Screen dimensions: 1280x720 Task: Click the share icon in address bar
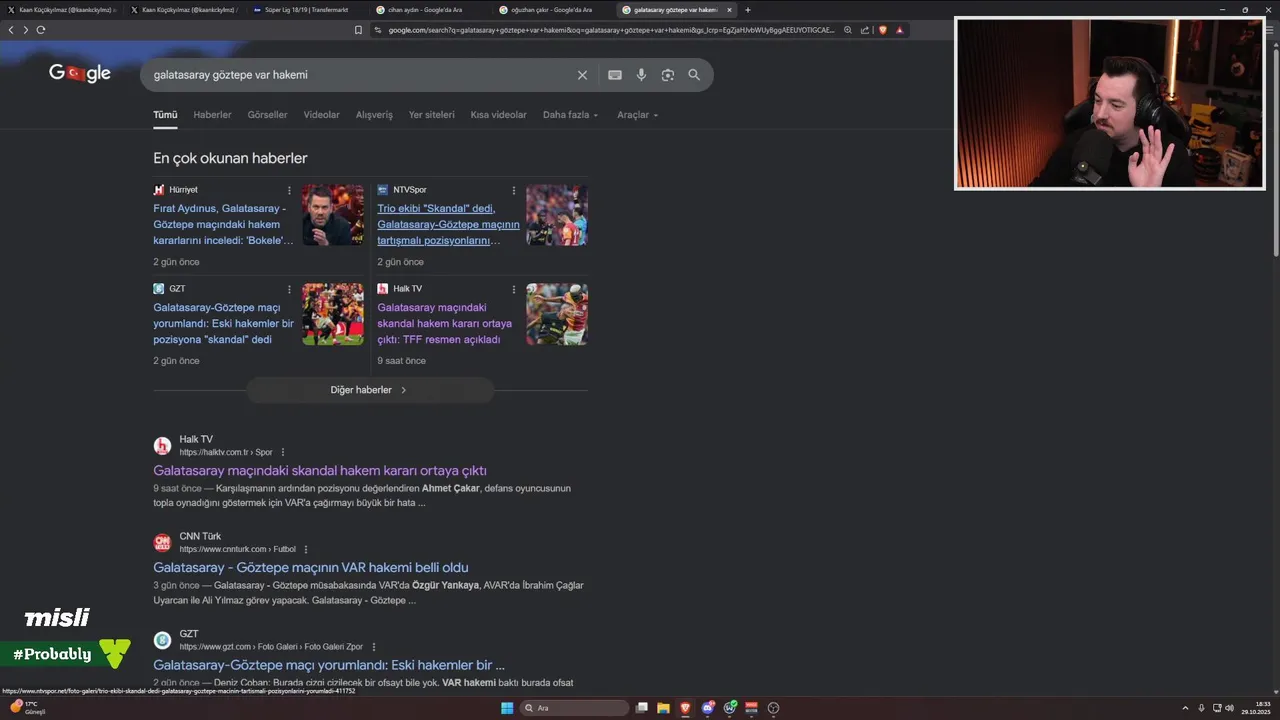coord(864,30)
